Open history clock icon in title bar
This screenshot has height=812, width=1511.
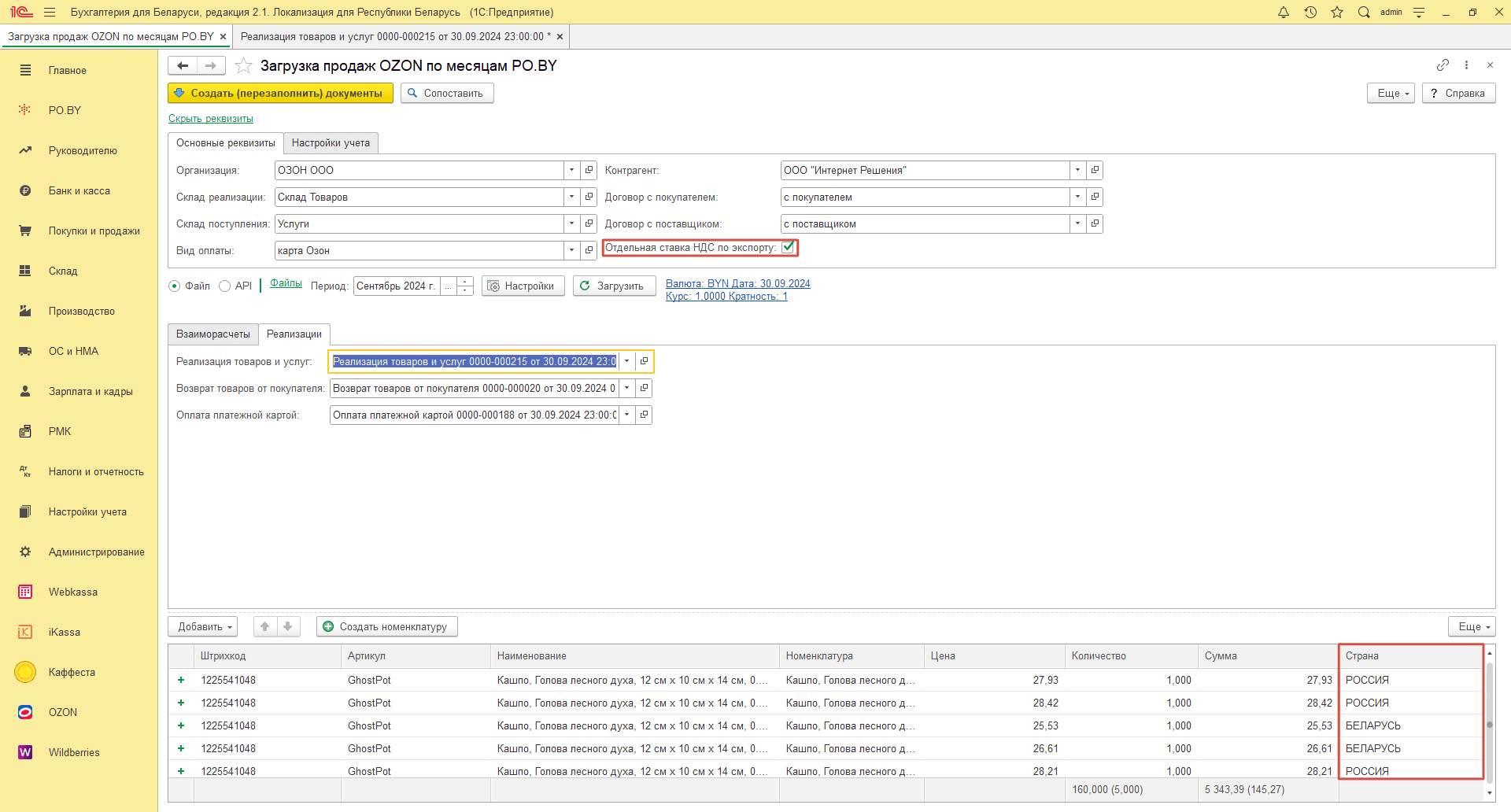1310,12
